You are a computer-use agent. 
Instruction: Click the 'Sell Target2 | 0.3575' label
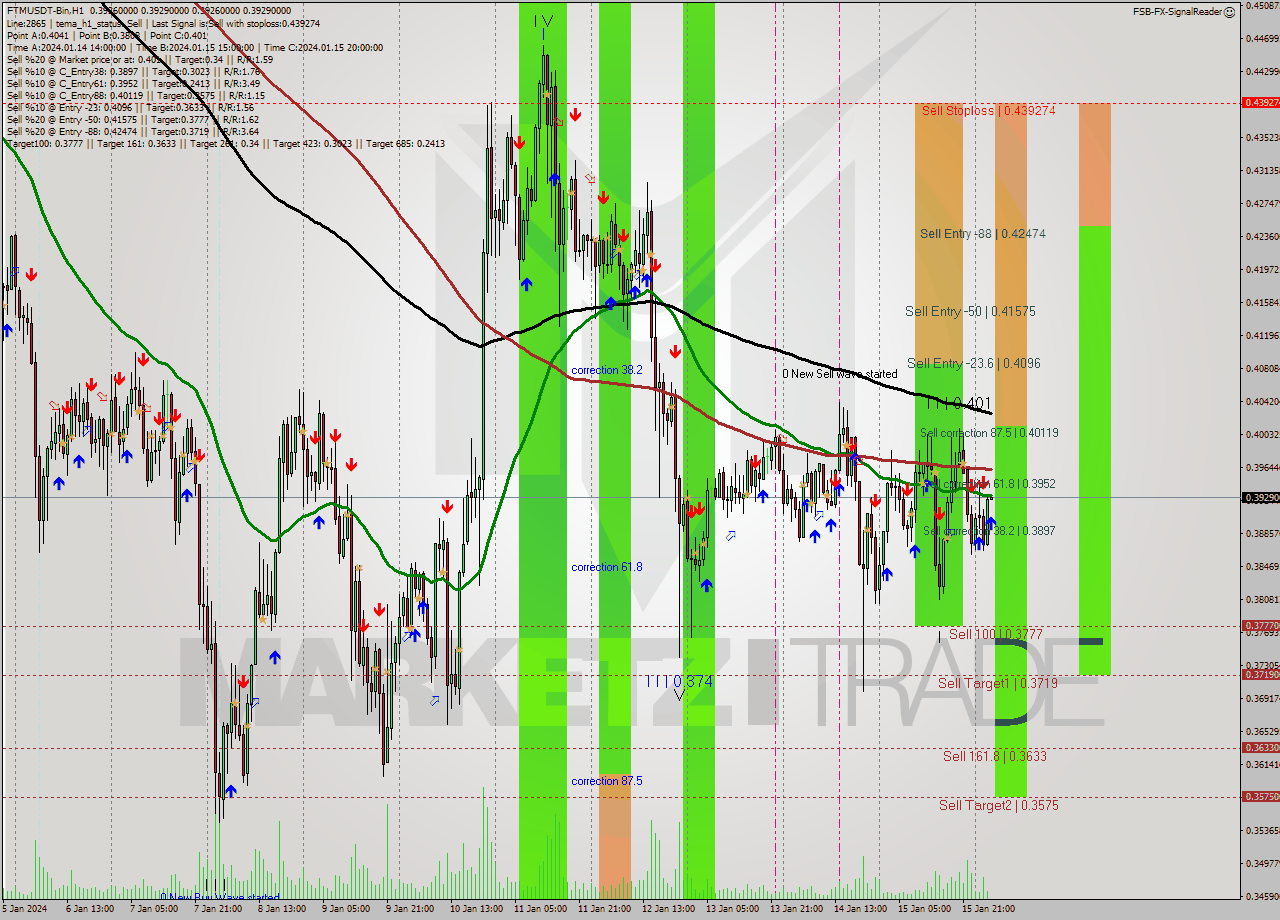tap(998, 805)
